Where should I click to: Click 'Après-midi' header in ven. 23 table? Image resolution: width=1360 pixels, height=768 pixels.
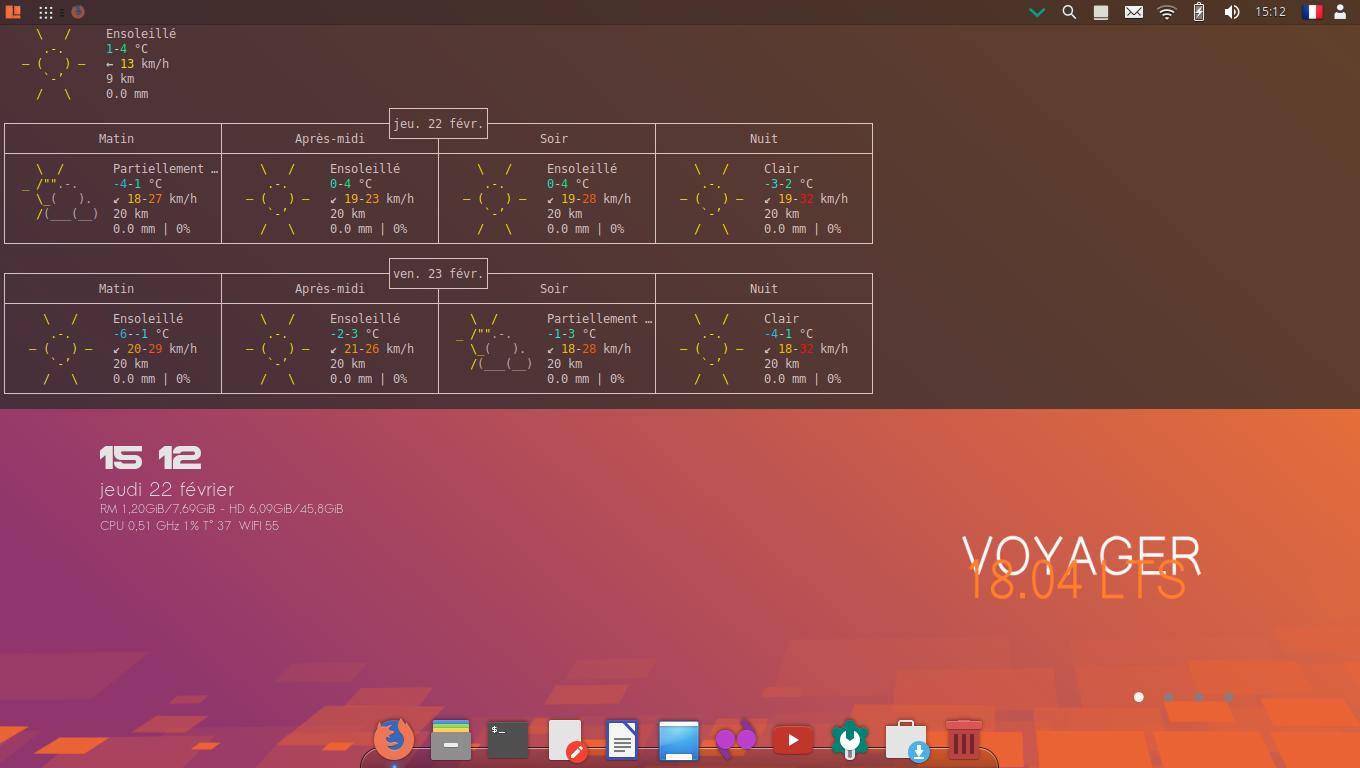(330, 289)
